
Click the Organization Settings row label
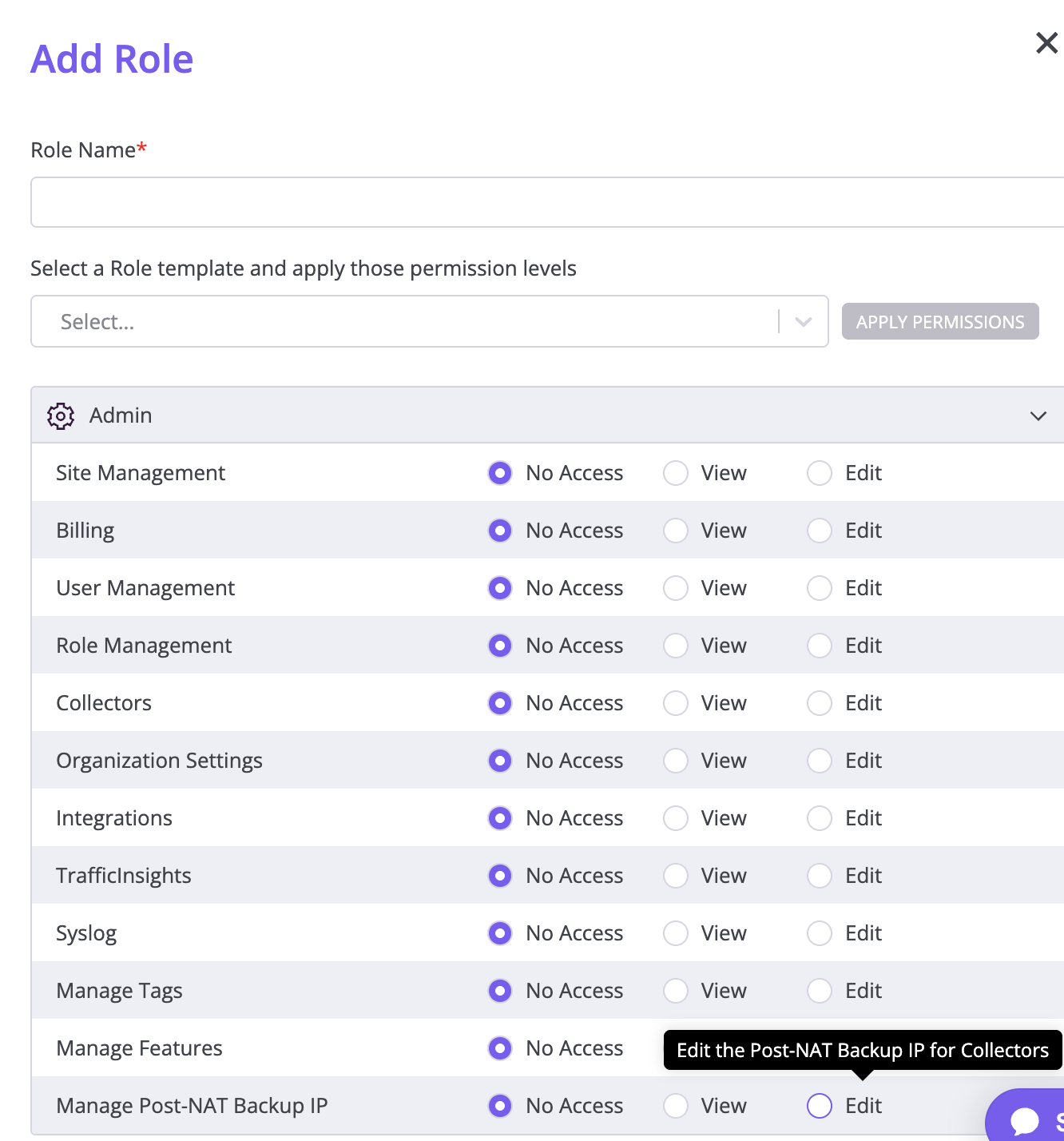pyautogui.click(x=159, y=761)
